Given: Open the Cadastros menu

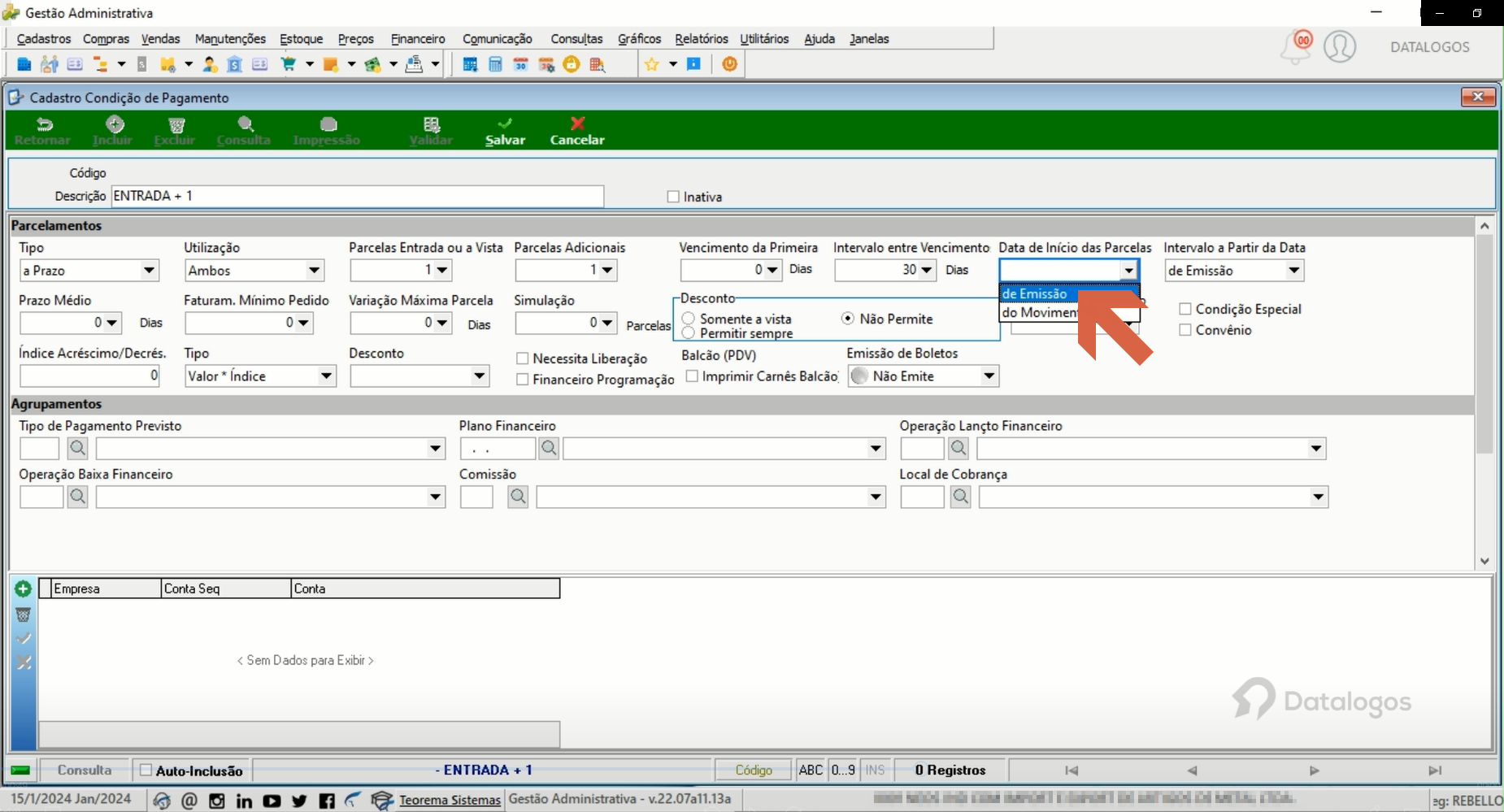Looking at the screenshot, I should [x=44, y=39].
